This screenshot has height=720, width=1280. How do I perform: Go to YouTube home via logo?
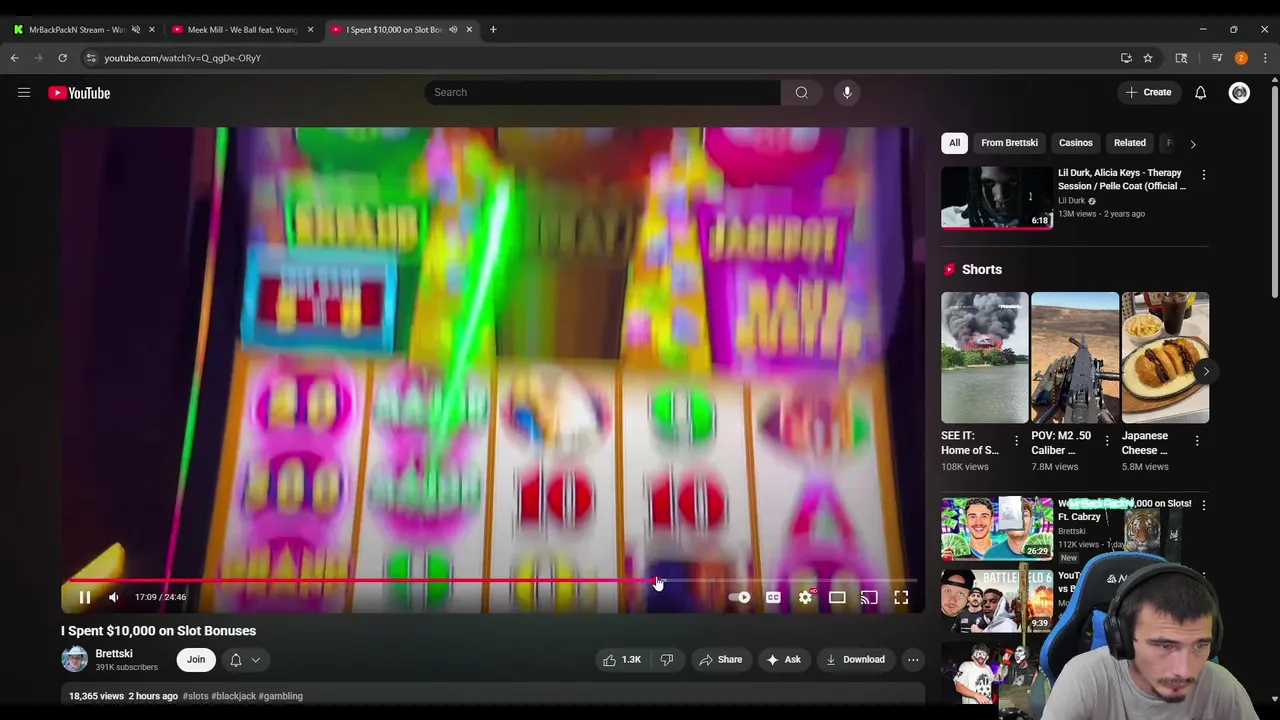click(79, 93)
